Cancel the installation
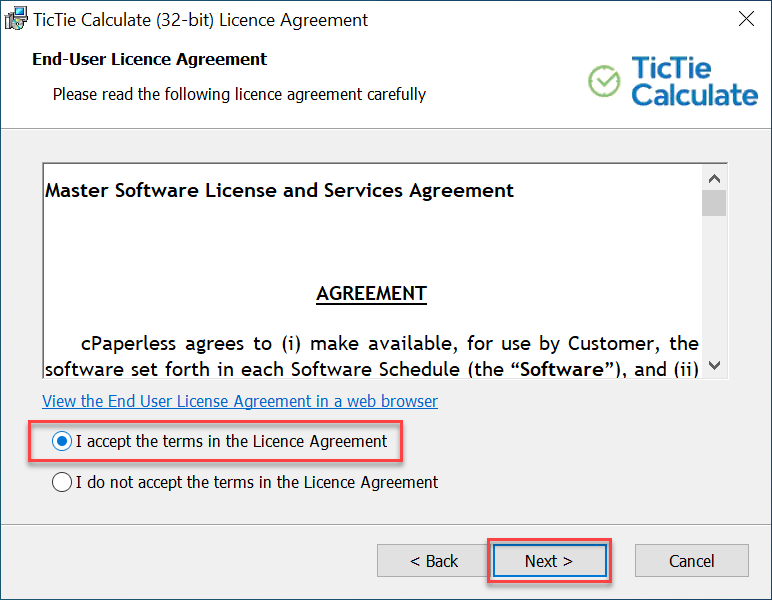 tap(692, 561)
